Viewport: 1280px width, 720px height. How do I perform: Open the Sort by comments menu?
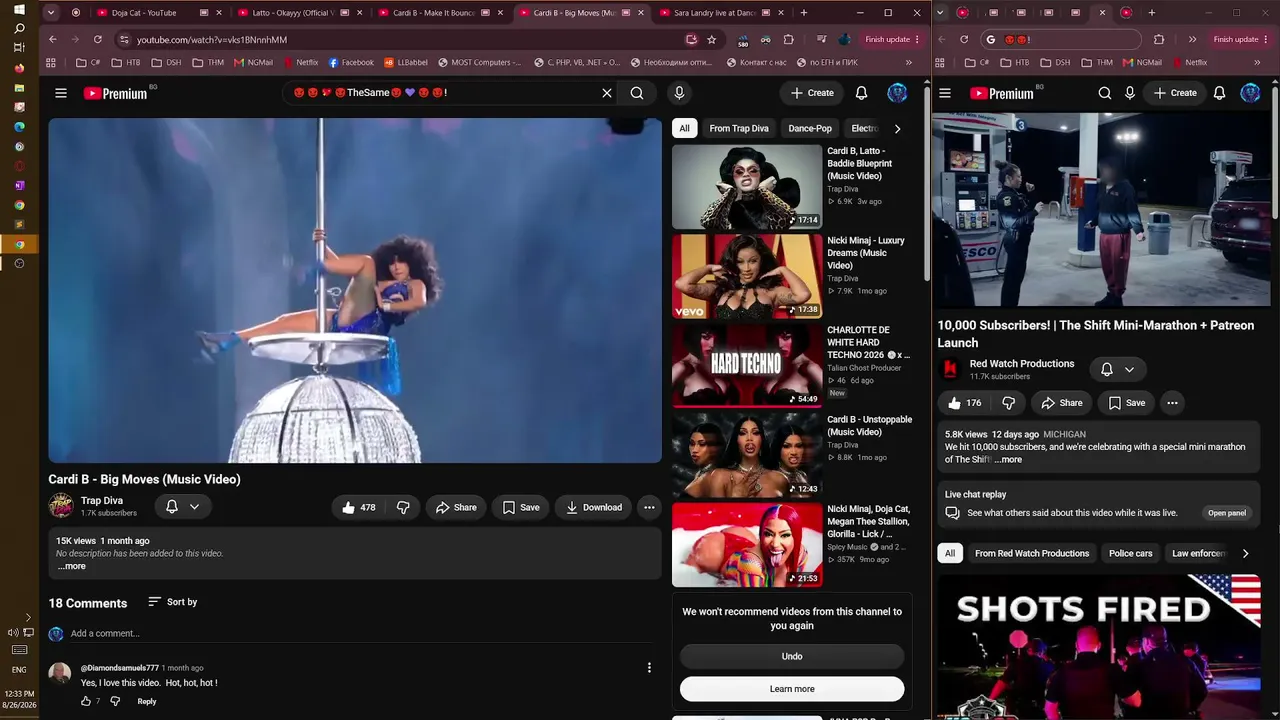click(x=172, y=602)
